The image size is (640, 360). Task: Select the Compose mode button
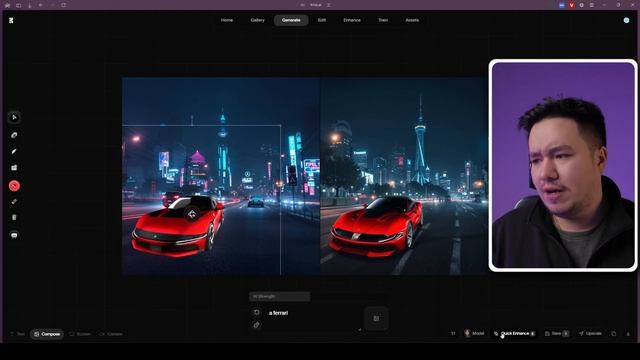tap(47, 334)
